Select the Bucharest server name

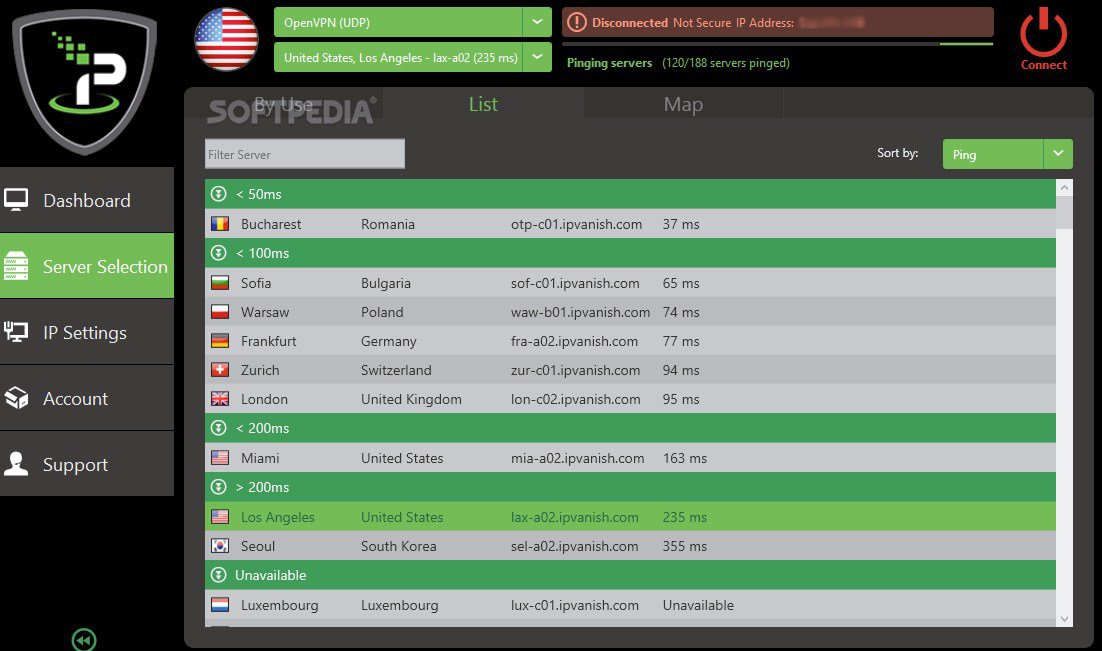tap(271, 224)
